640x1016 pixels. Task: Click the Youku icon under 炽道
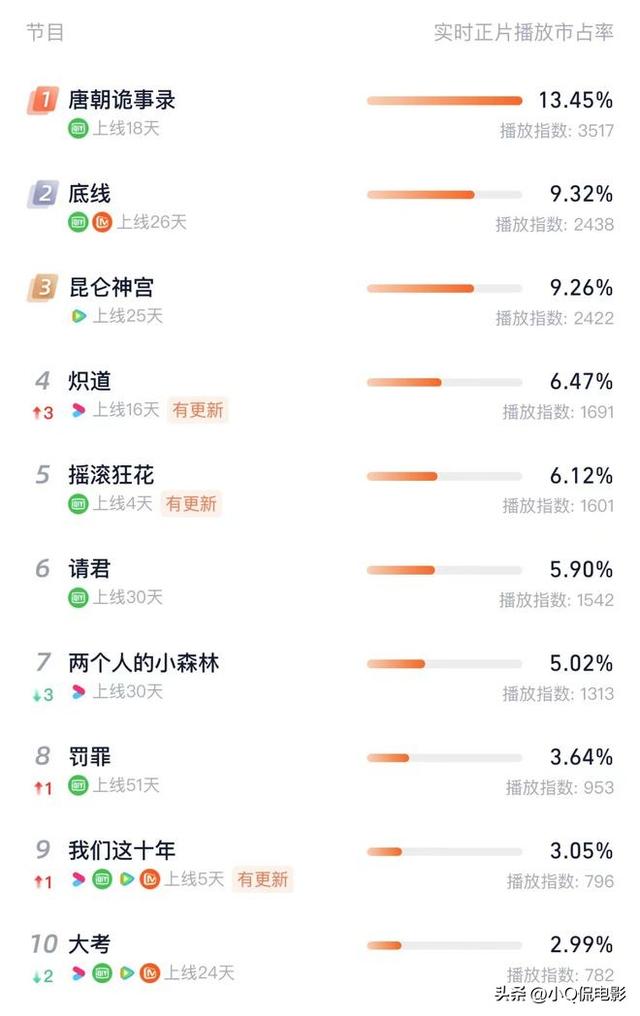tap(79, 410)
